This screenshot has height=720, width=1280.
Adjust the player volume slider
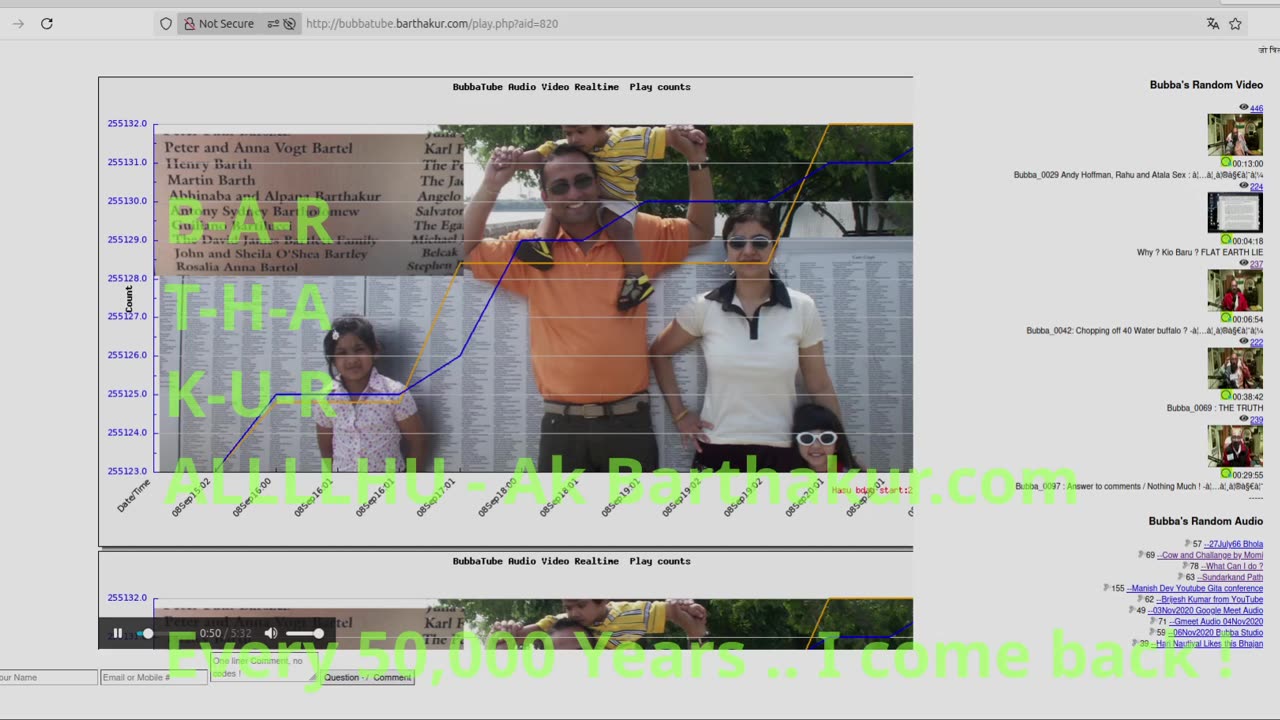[x=305, y=633]
